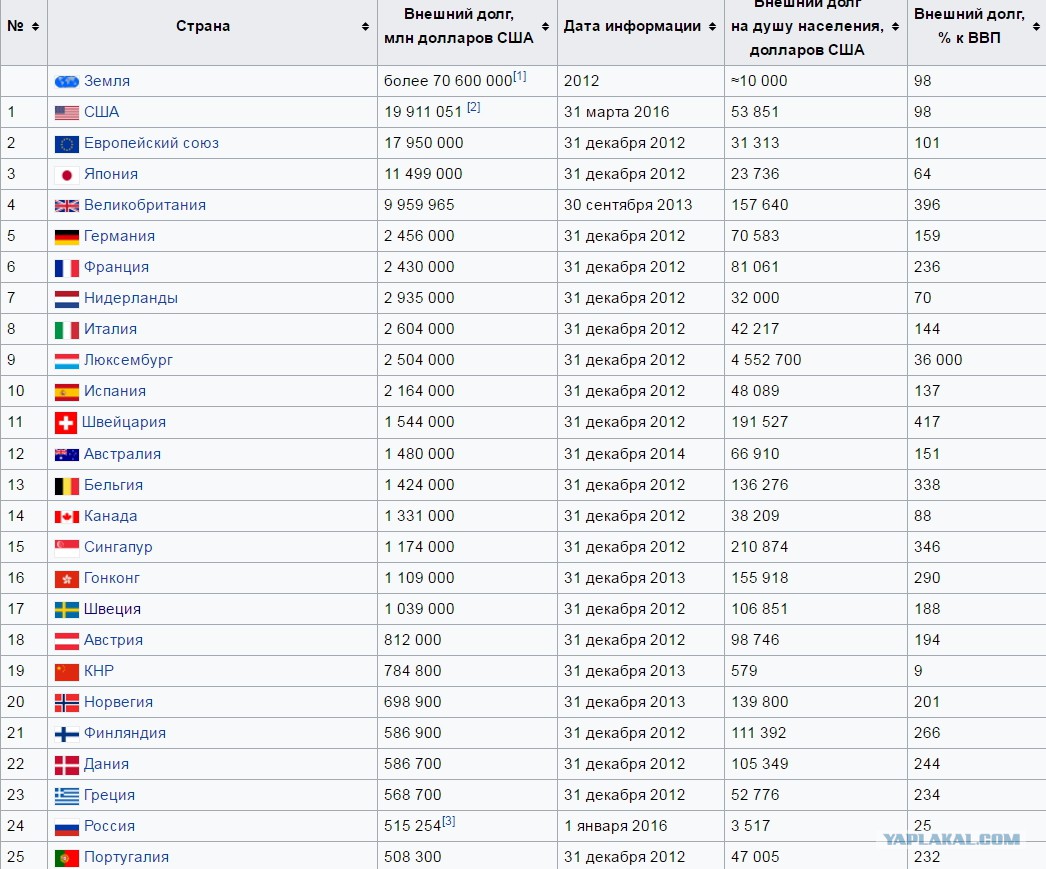This screenshot has width=1046, height=869.
Task: Sort table by Страна column arrows
Action: click(x=366, y=27)
